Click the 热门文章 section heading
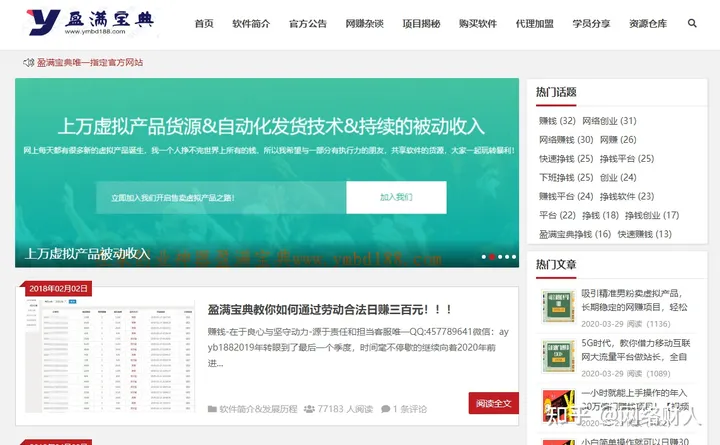This screenshot has height=445, width=720. (556, 265)
